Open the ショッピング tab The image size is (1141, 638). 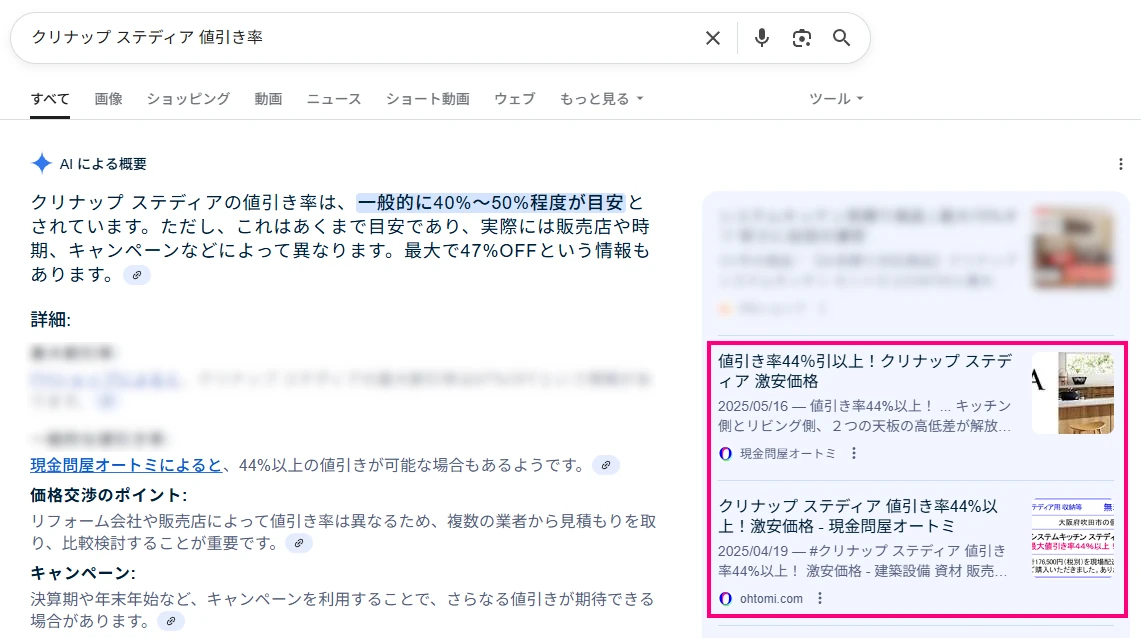(188, 99)
